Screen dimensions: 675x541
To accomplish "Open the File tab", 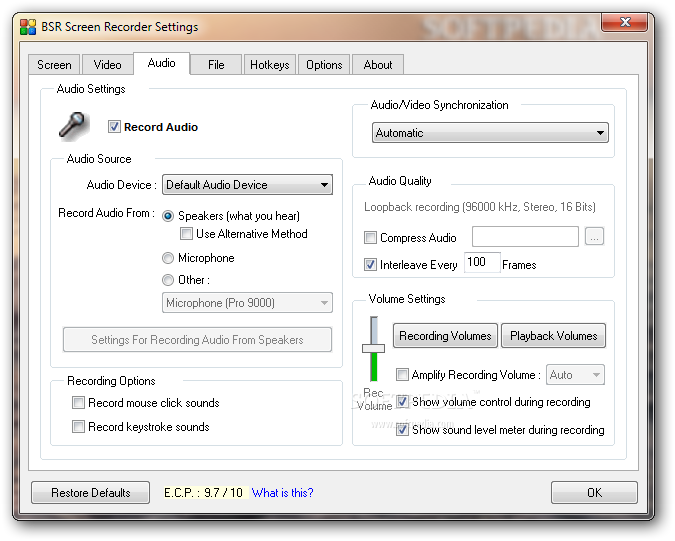I will tap(216, 65).
